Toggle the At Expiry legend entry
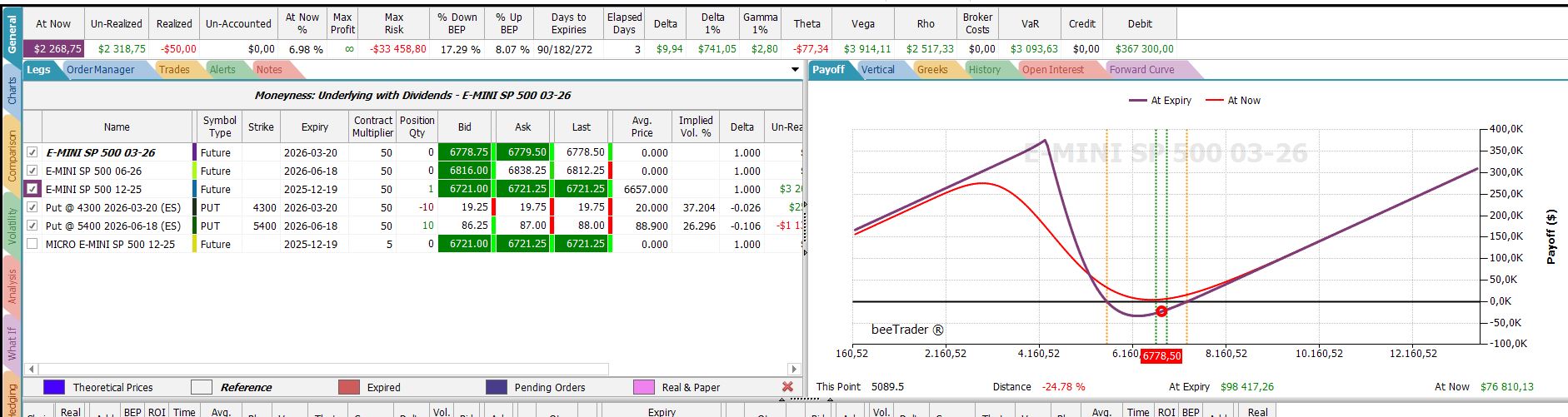The image size is (1568, 417). pyautogui.click(x=1160, y=101)
